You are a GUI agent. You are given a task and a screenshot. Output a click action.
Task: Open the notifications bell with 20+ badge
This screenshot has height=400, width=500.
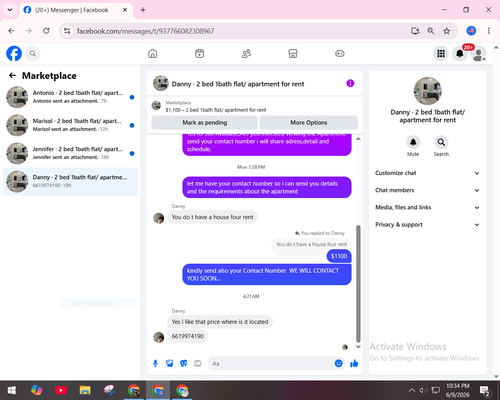[x=460, y=53]
